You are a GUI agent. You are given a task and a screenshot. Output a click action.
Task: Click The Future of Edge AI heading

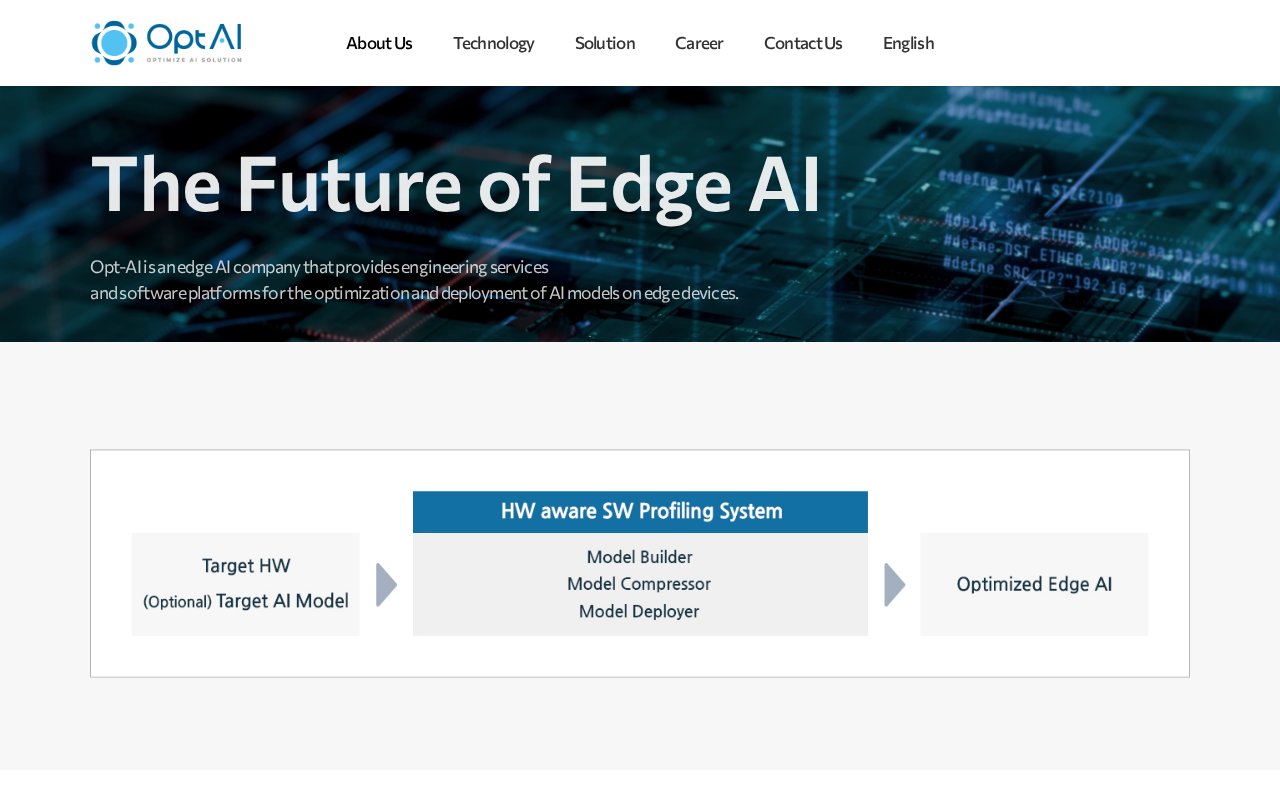(x=456, y=184)
